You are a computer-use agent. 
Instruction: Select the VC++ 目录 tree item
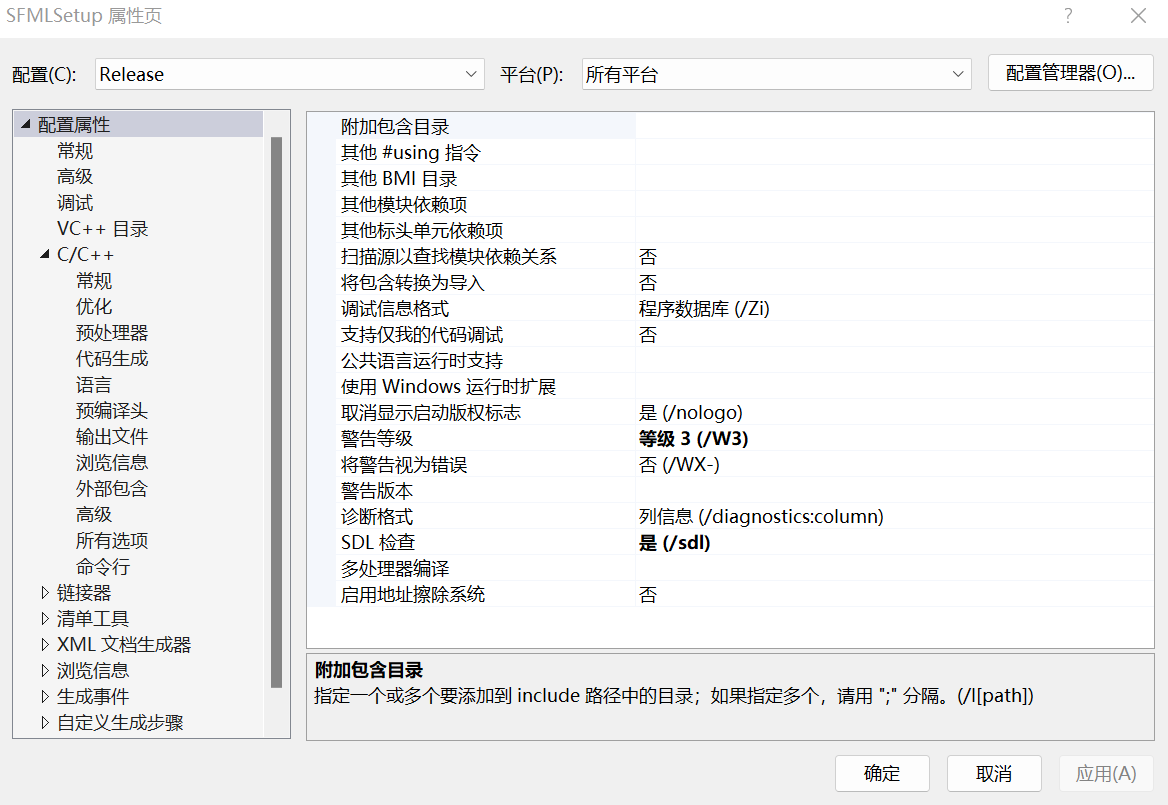pyautogui.click(x=103, y=229)
